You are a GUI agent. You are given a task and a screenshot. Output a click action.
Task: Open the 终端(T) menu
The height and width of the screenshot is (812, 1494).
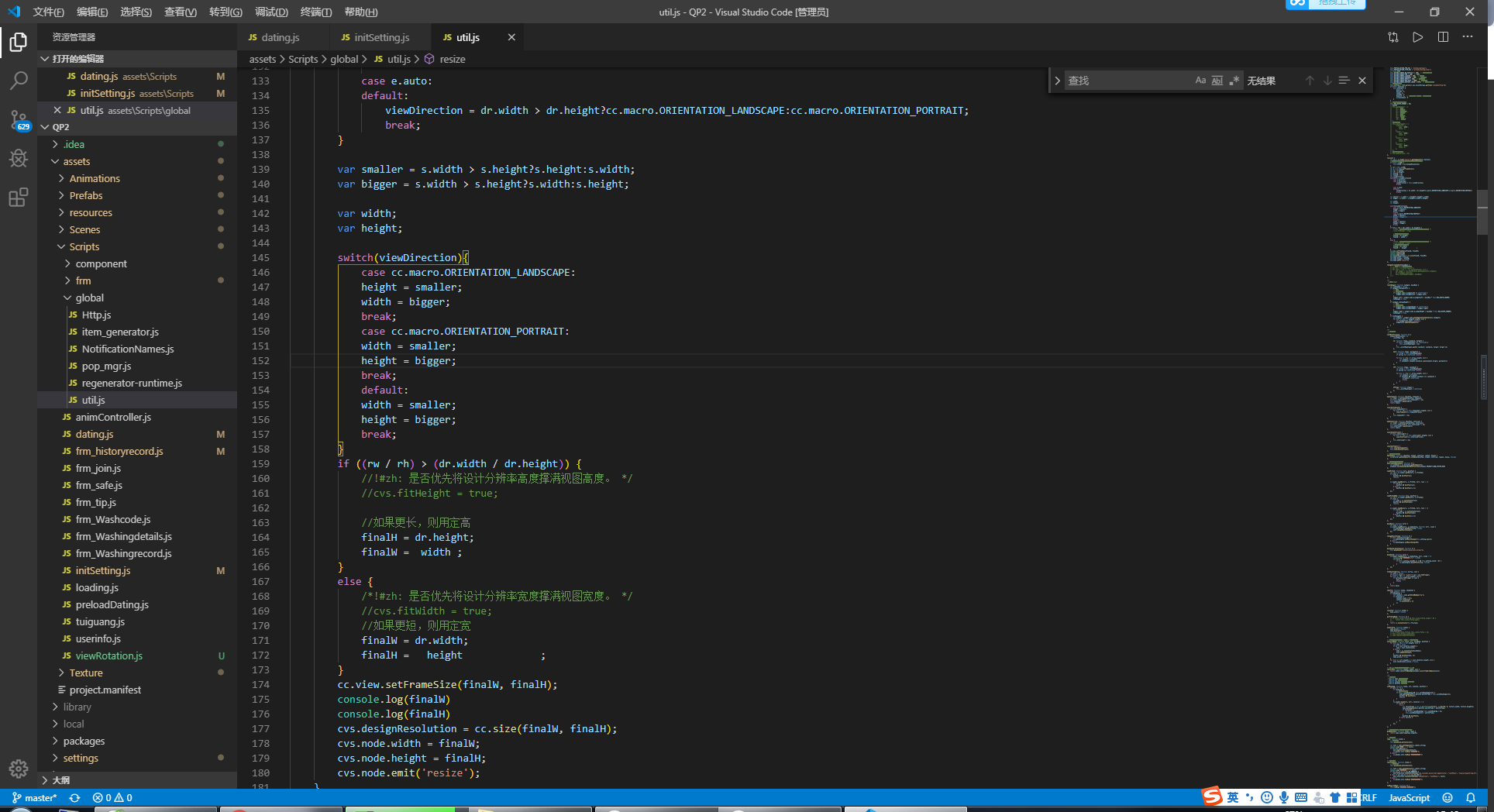tap(315, 12)
